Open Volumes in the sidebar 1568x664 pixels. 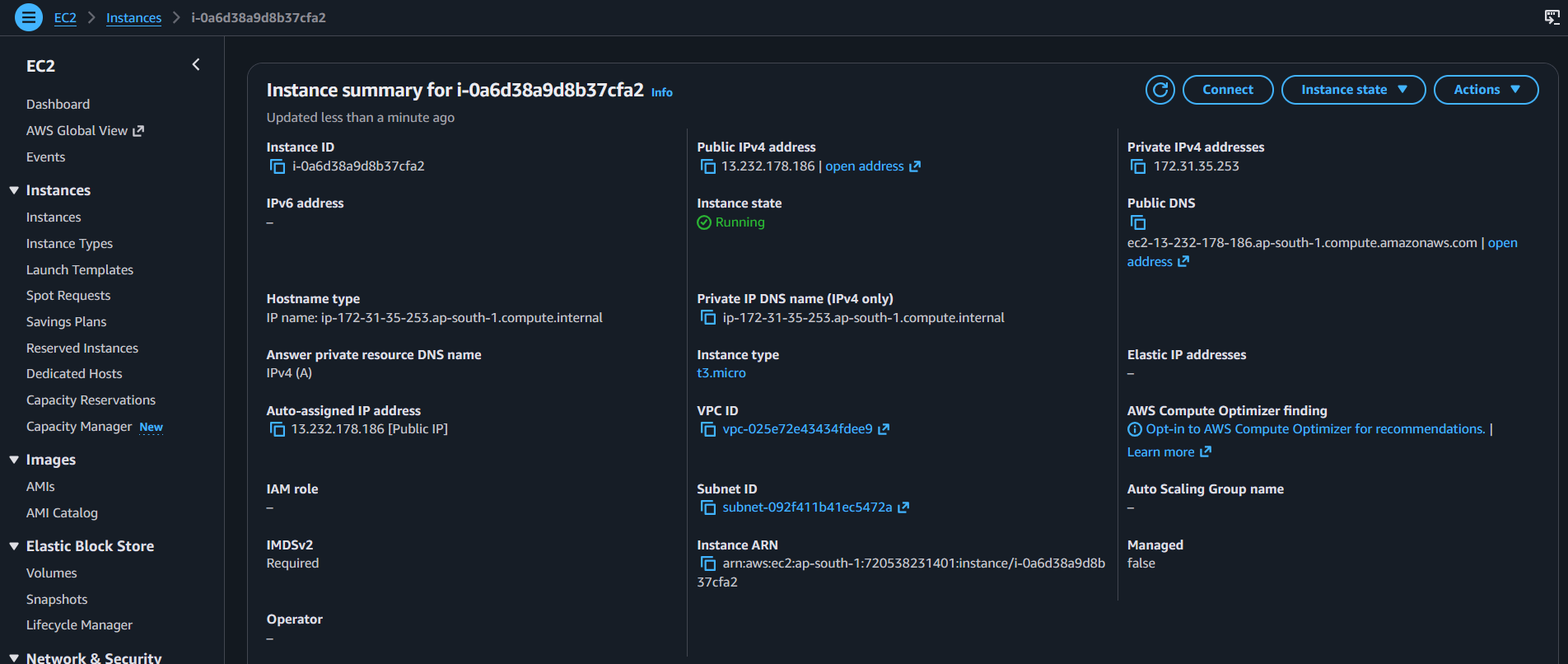51,573
